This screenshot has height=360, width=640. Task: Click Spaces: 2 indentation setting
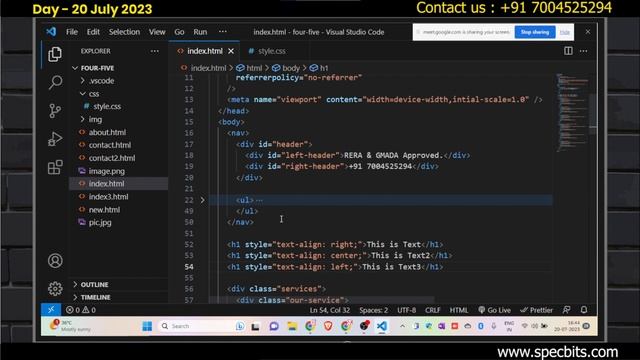[x=373, y=310]
